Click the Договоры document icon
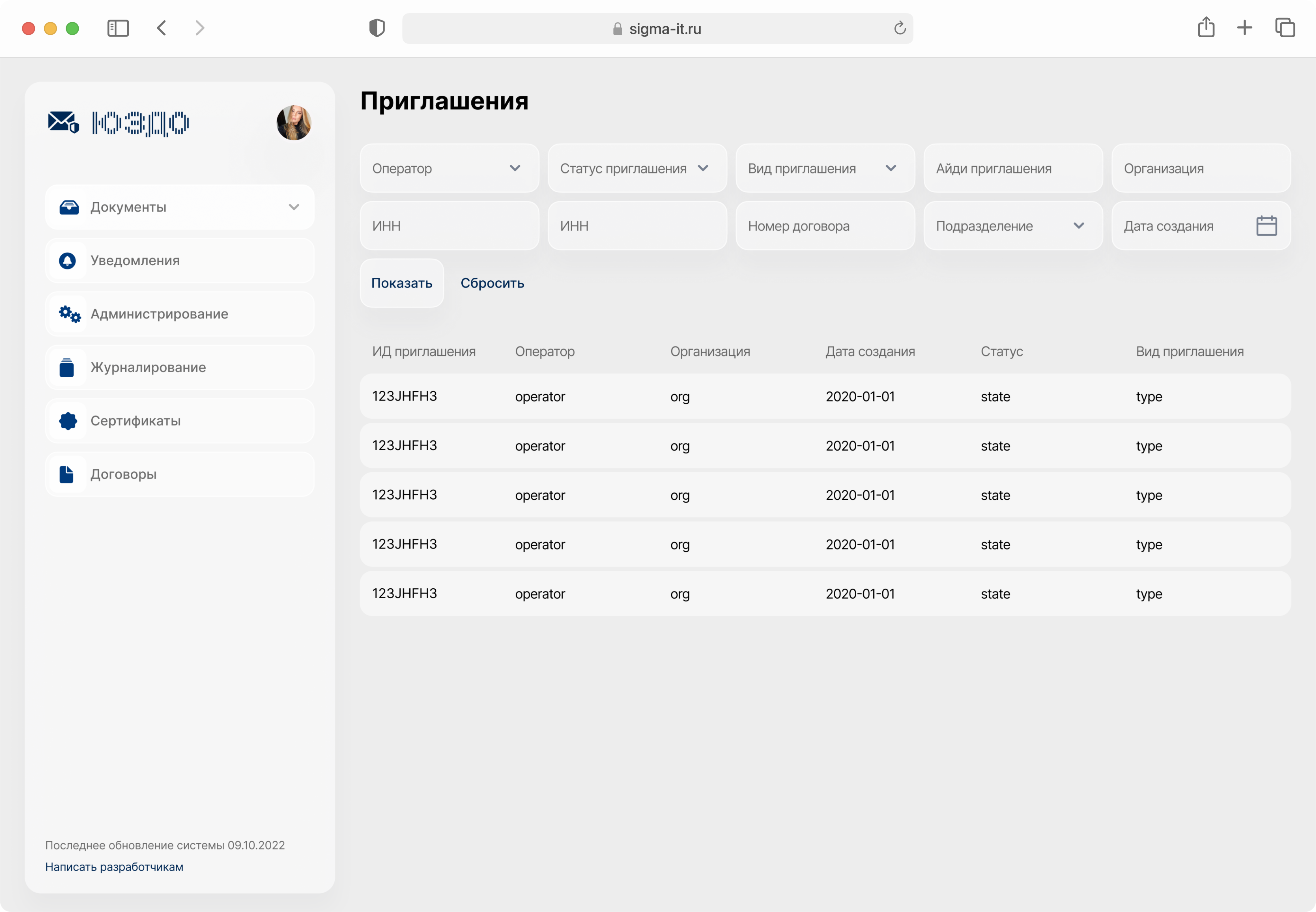 click(66, 474)
